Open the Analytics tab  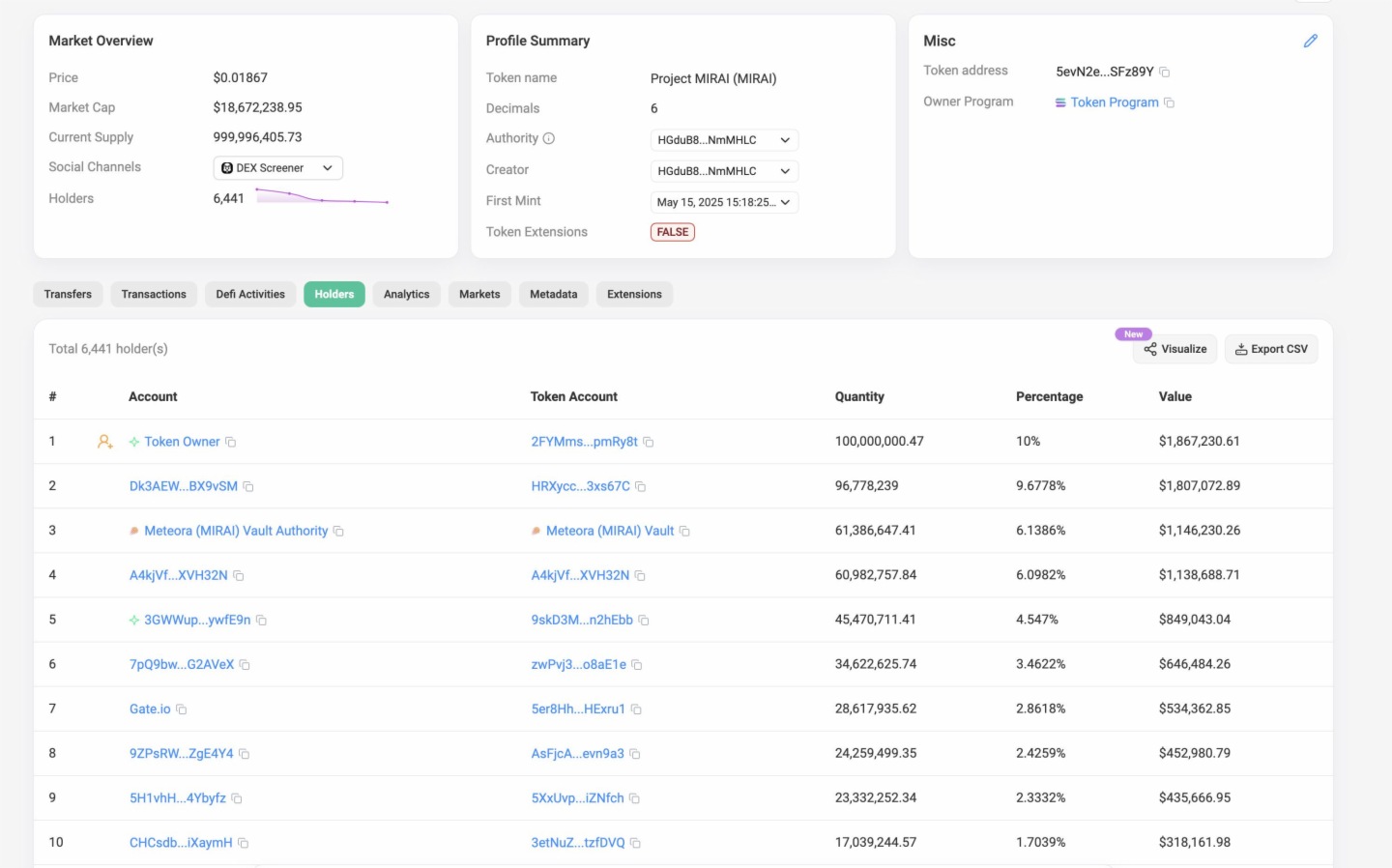tap(406, 294)
